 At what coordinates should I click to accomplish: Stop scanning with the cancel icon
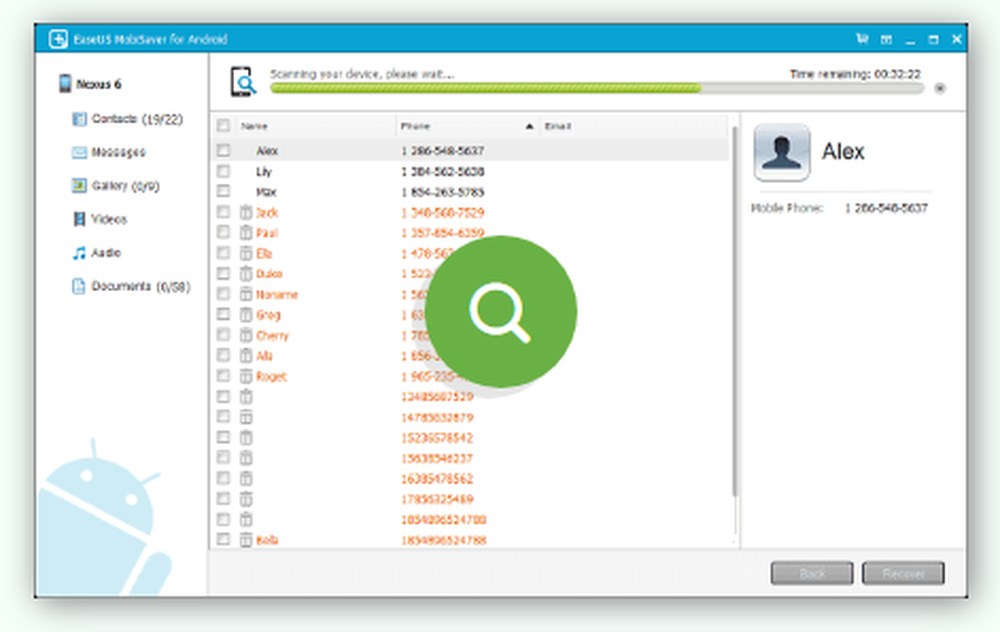(939, 88)
